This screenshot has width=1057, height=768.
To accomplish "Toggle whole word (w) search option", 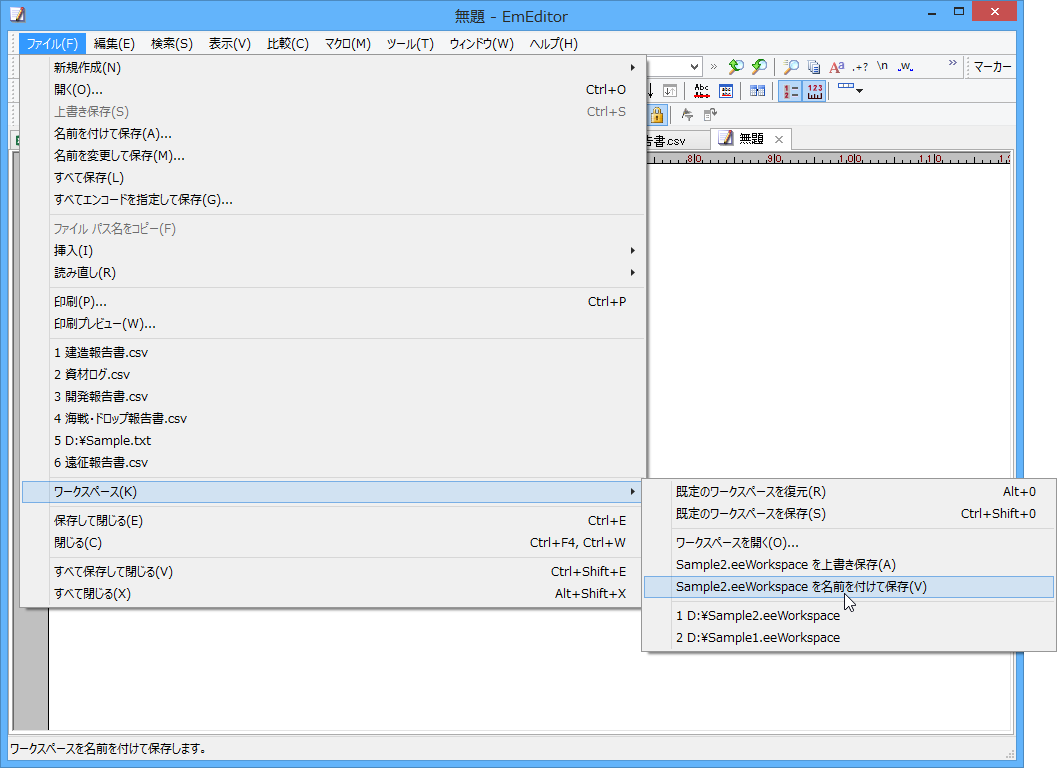I will click(905, 66).
